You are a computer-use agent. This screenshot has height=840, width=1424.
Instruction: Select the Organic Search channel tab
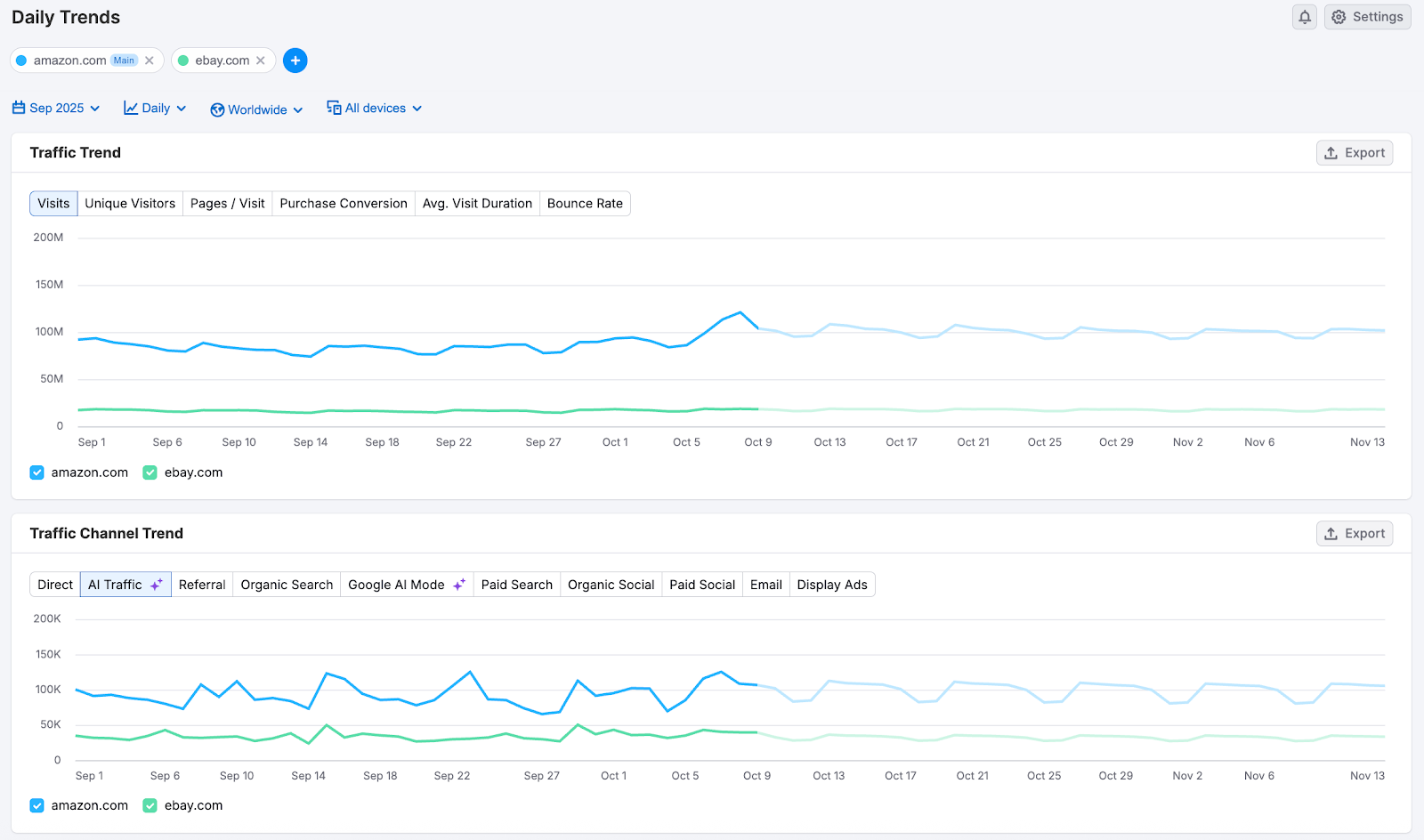[286, 585]
